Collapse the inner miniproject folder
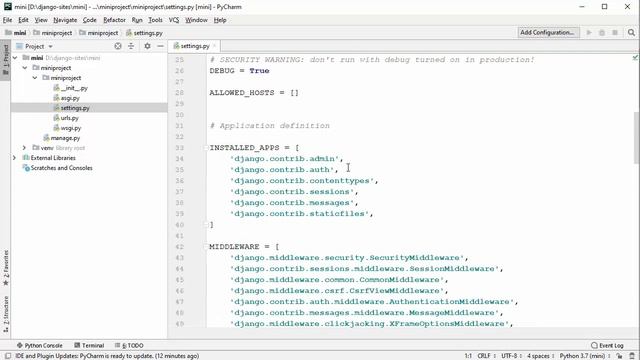The image size is (640, 360). coord(35,78)
